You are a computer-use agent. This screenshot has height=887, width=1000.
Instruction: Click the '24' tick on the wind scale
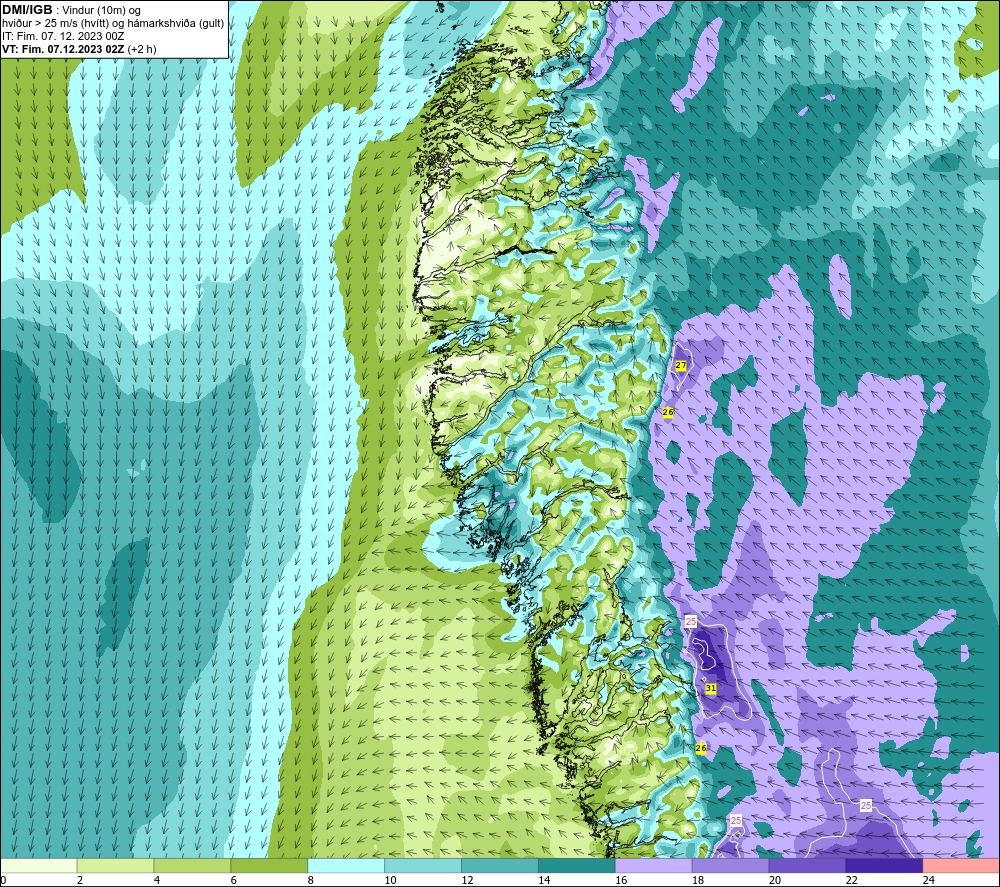tap(929, 880)
